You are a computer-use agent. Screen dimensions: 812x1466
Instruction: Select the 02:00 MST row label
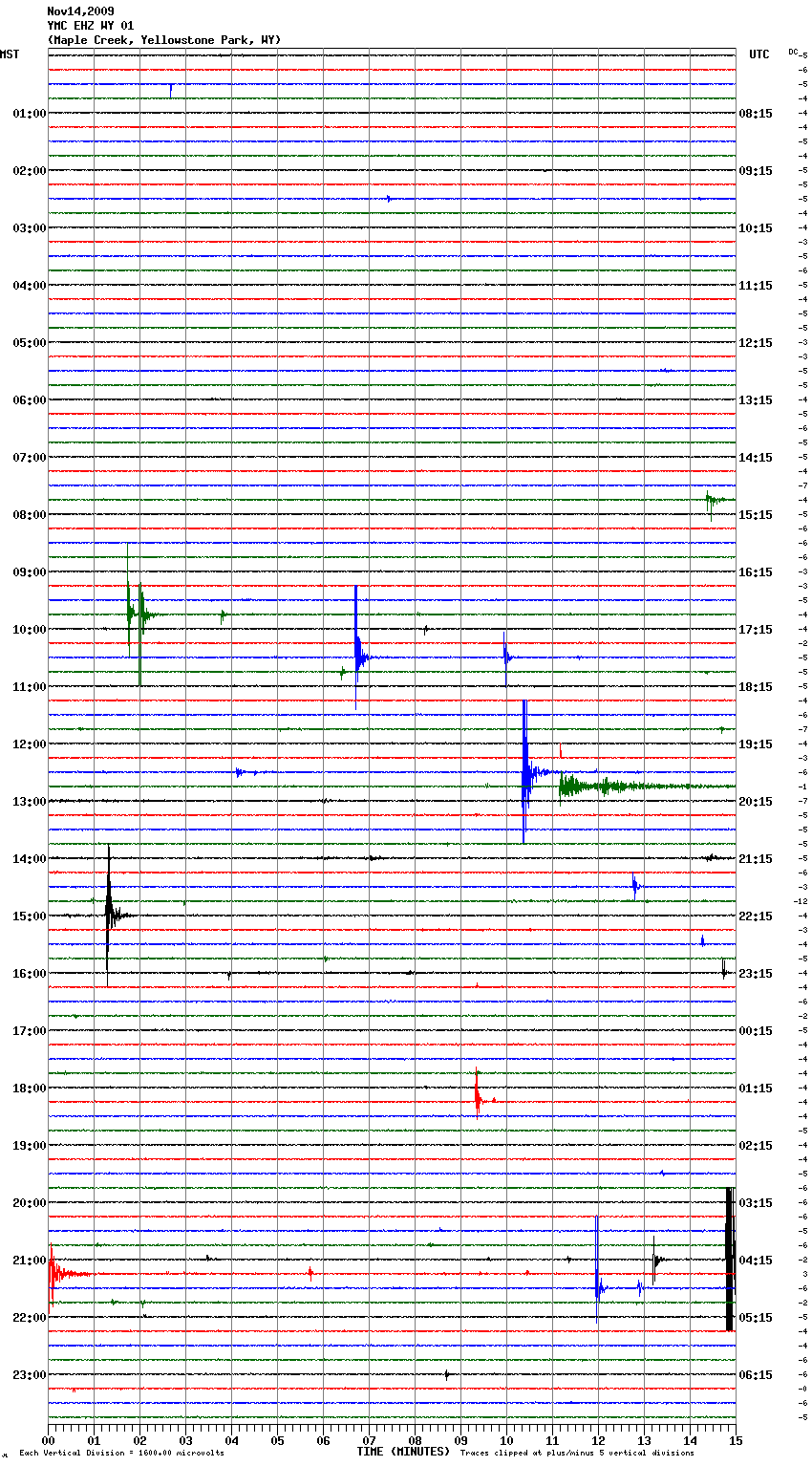[x=30, y=171]
